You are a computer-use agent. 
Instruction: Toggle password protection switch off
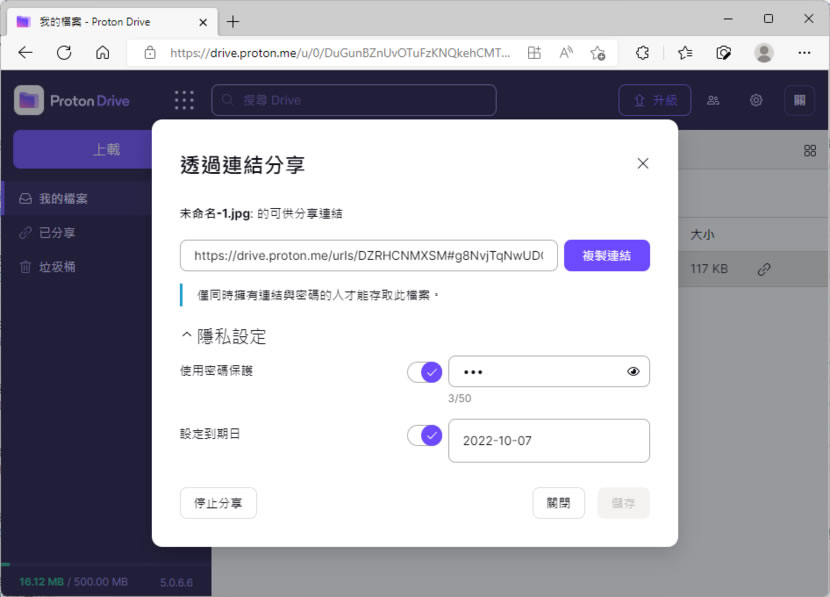coord(424,372)
